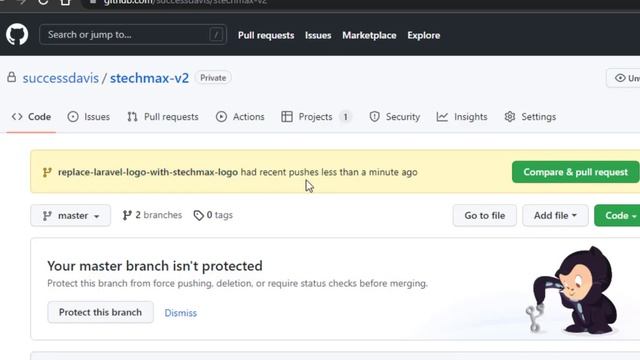The height and width of the screenshot is (360, 640).
Task: Switch to the Settings tab
Action: click(x=530, y=117)
